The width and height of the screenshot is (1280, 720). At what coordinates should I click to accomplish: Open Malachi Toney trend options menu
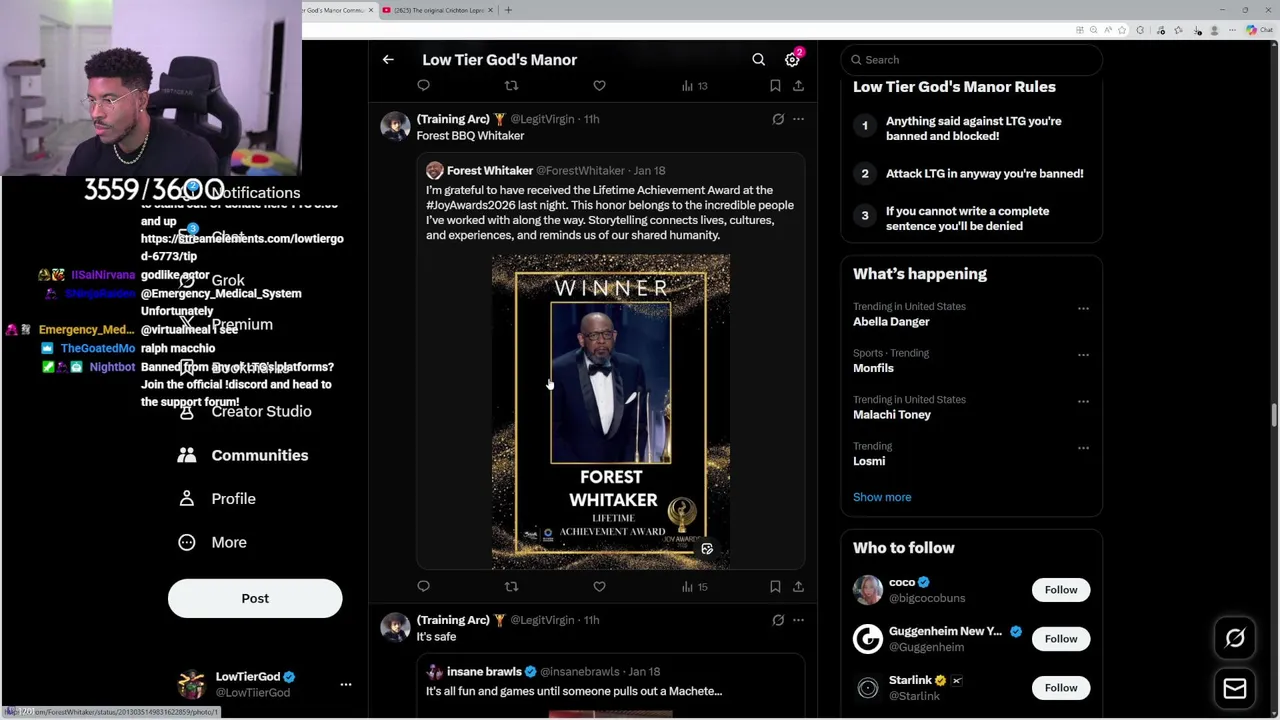[x=1083, y=402]
